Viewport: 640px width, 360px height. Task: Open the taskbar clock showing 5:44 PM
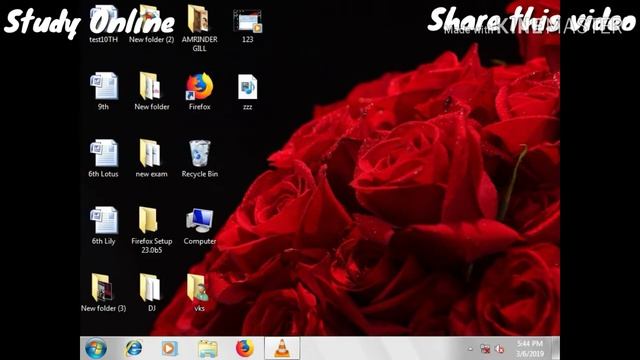(x=529, y=349)
